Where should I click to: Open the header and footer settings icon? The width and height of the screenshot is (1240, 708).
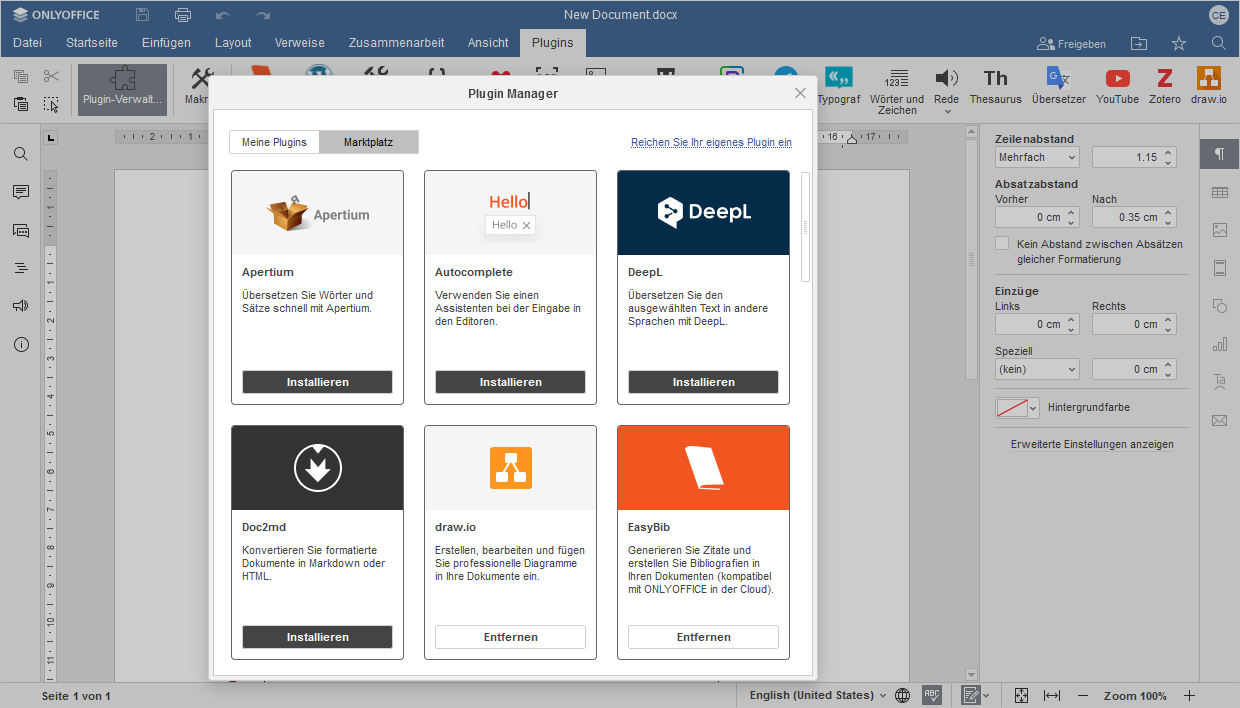[1219, 268]
